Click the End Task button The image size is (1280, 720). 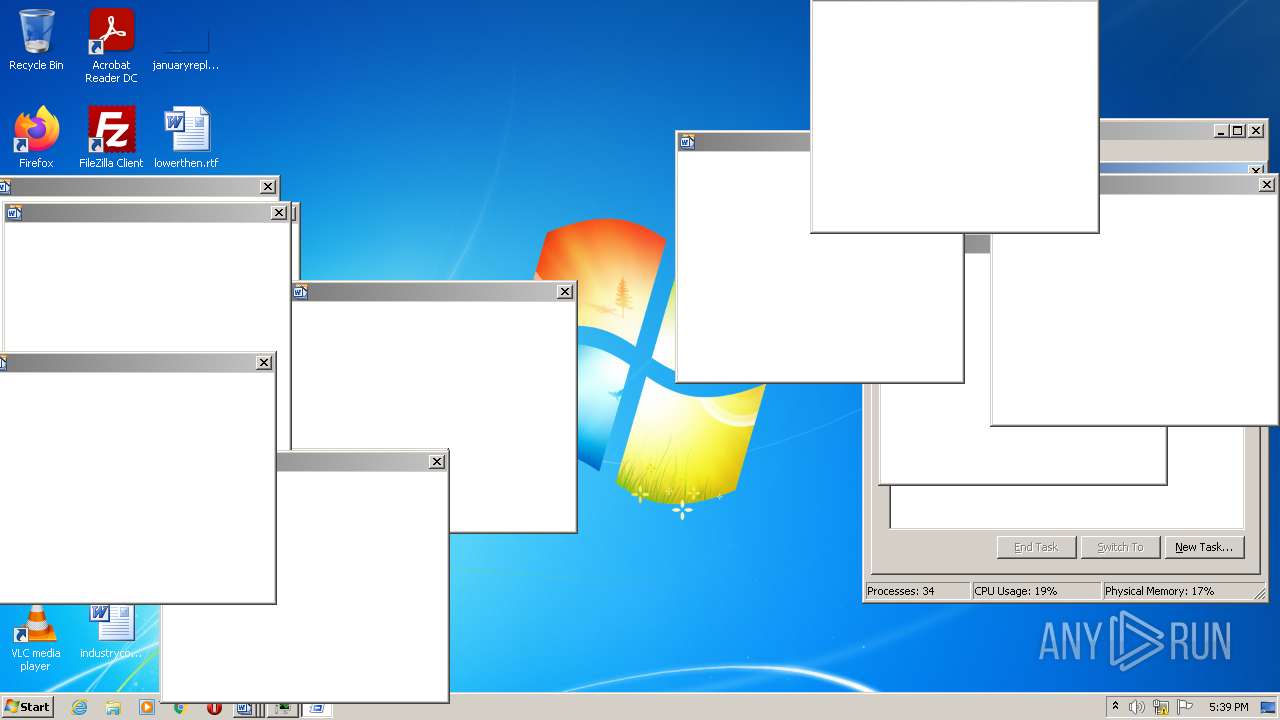click(x=1036, y=547)
